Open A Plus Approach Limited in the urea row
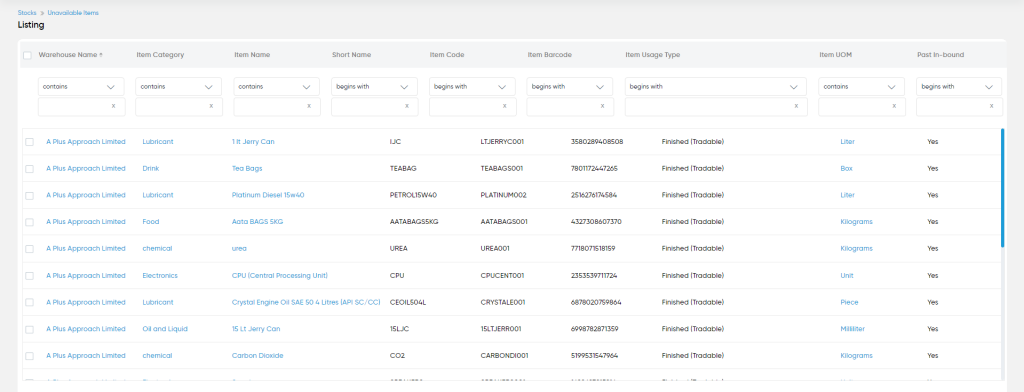Image resolution: width=1024 pixels, height=392 pixels. pyautogui.click(x=86, y=249)
